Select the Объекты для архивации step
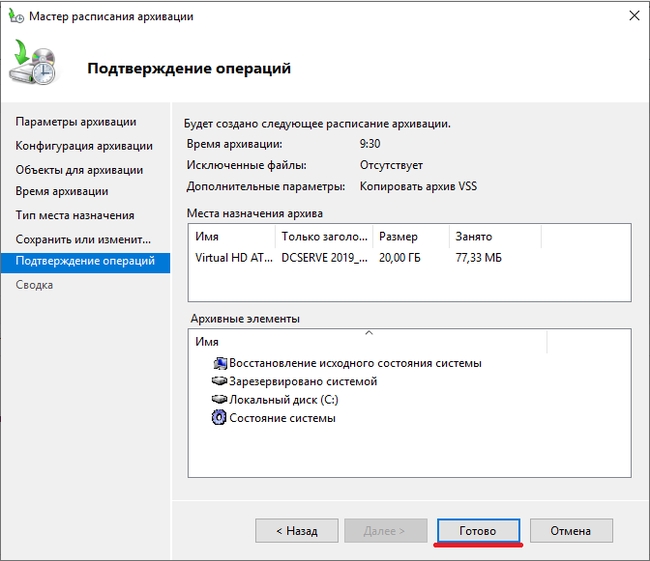The image size is (650, 561). point(79,170)
